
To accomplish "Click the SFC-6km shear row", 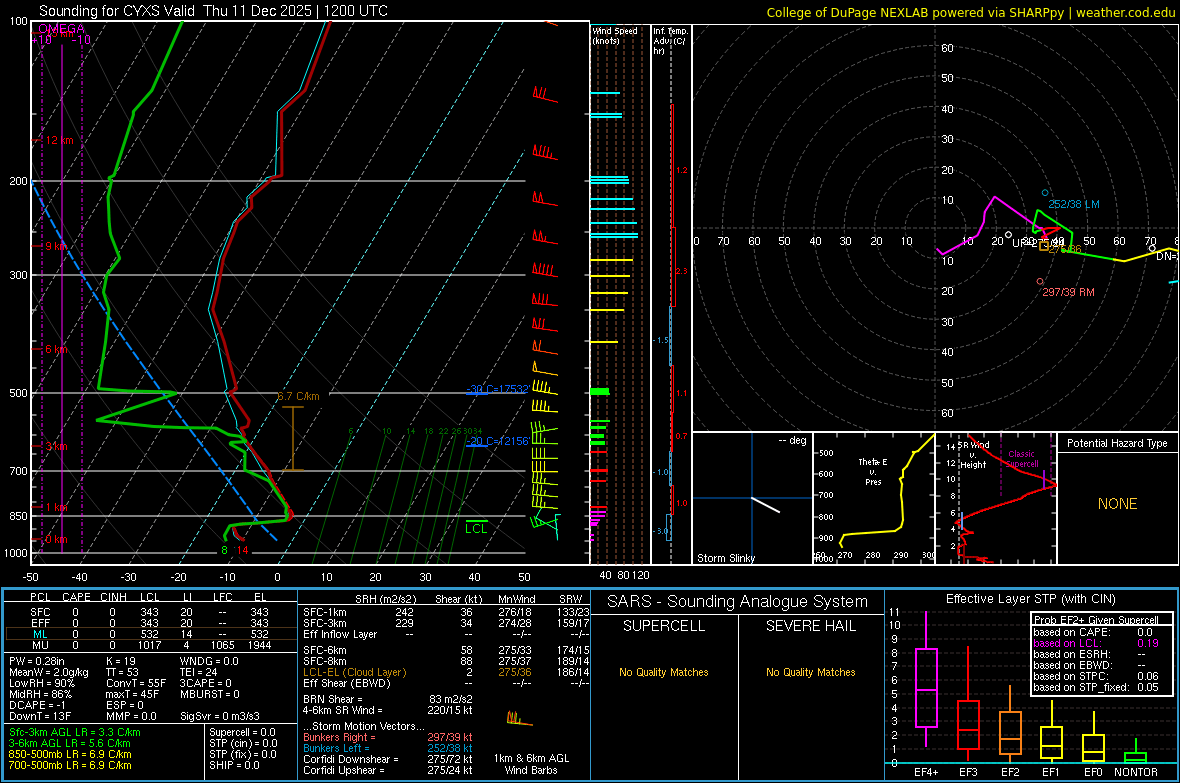I will pyautogui.click(x=446, y=650).
